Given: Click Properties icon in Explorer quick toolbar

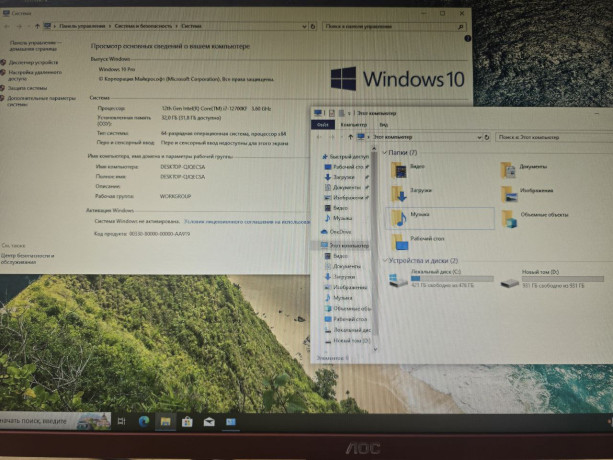Looking at the screenshot, I should click(332, 113).
